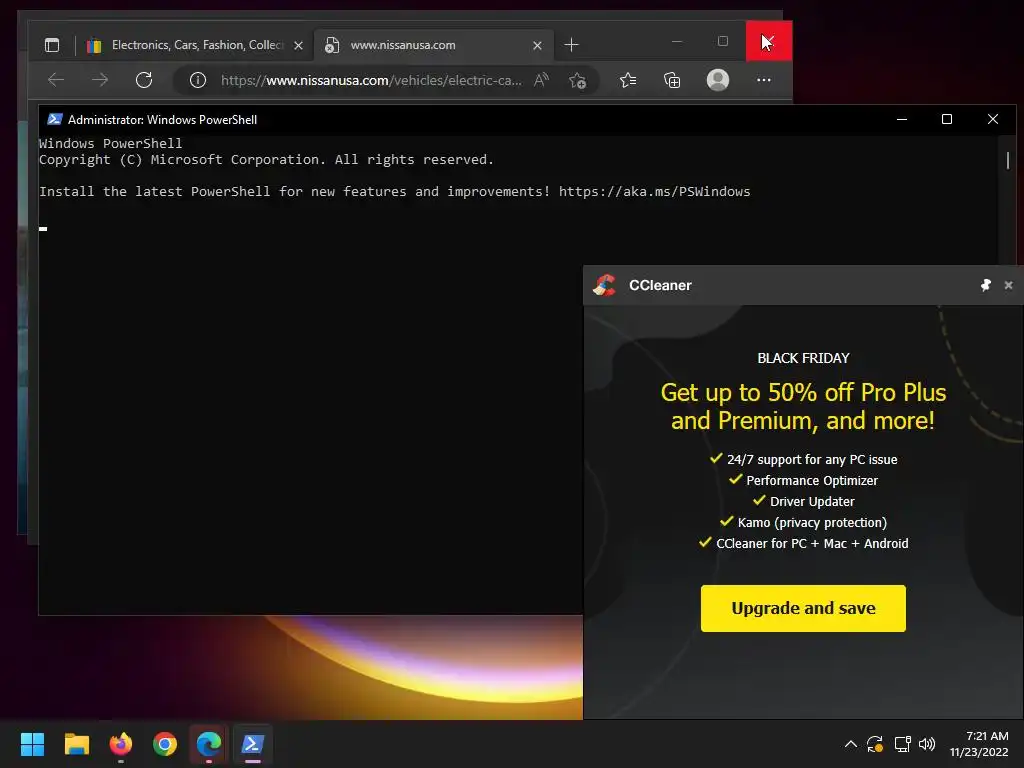The image size is (1024, 768).
Task: Switch to Microsoft Edge in the taskbar
Action: pyautogui.click(x=209, y=744)
